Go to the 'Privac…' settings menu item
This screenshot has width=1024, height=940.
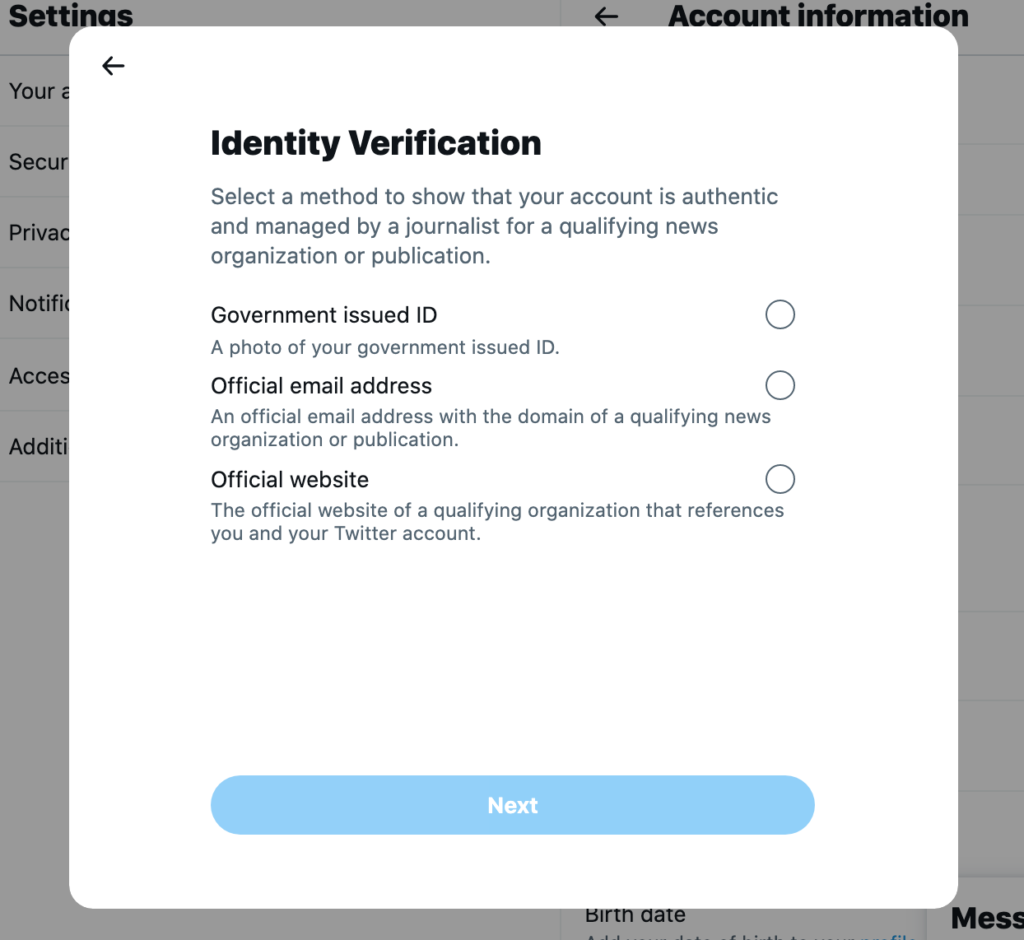[x=35, y=232]
